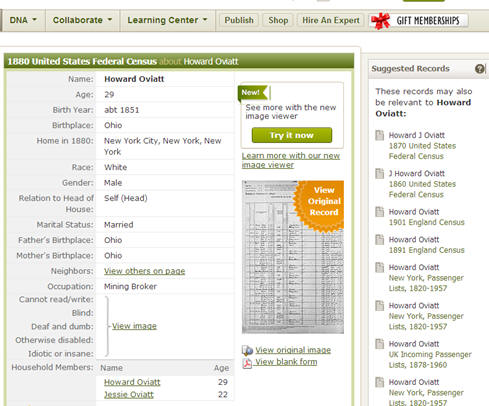Open Jessie Oviatt household member link

pyautogui.click(x=129, y=395)
